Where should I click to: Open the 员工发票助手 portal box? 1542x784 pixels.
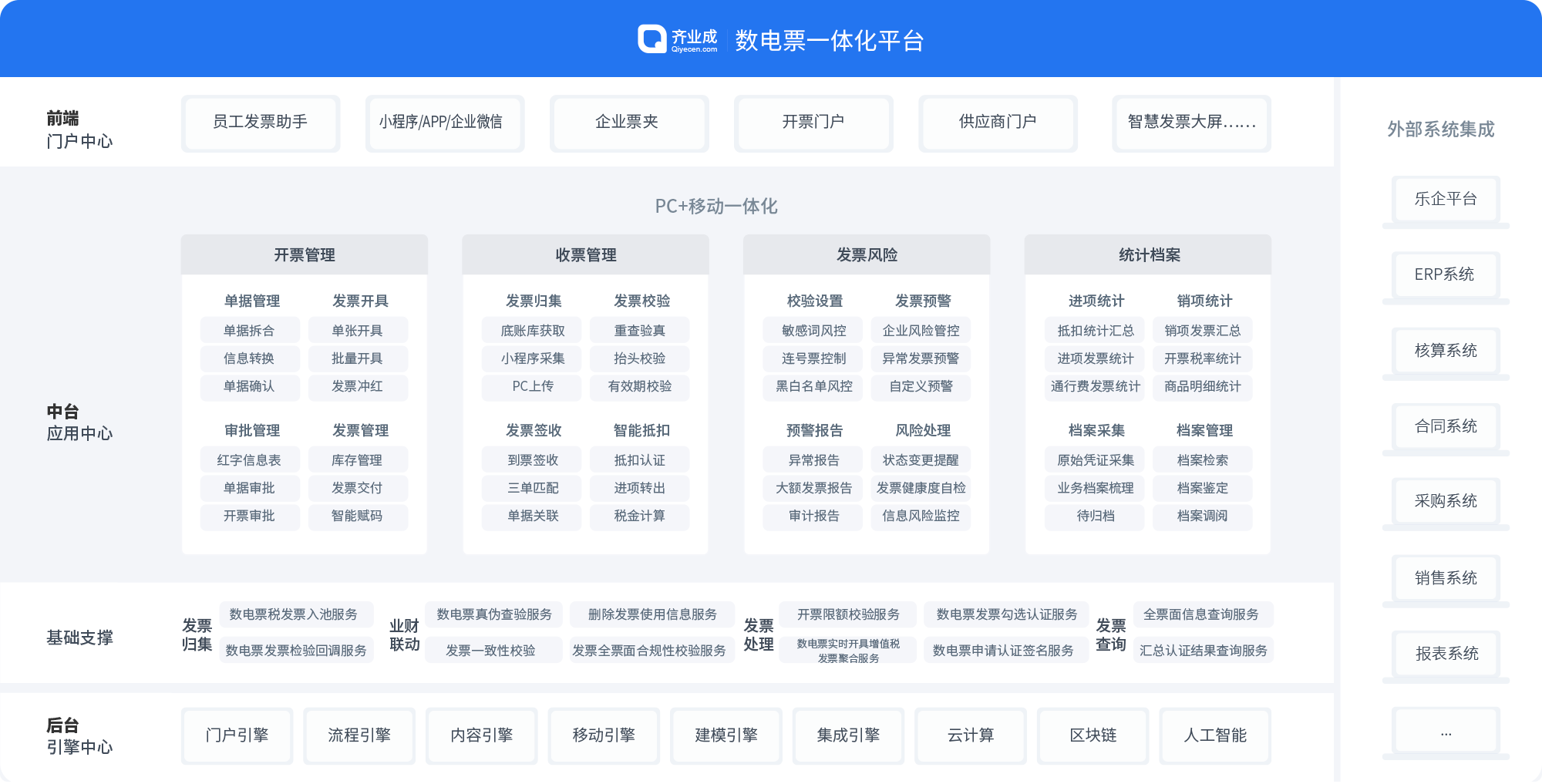(x=260, y=123)
